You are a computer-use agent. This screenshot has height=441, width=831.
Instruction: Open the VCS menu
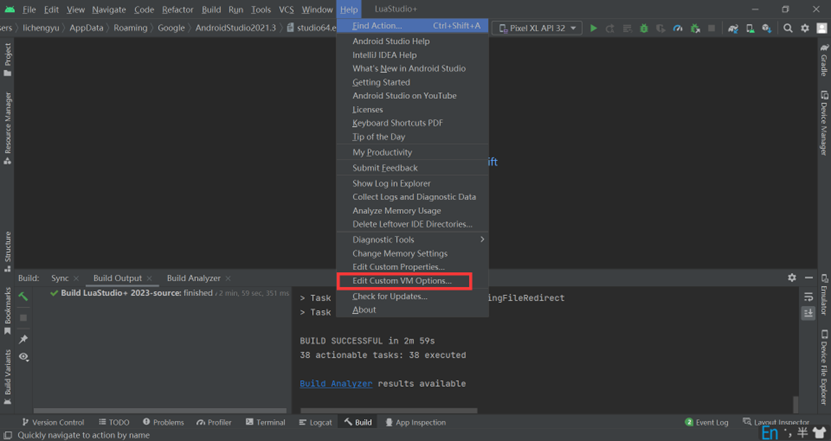point(286,10)
